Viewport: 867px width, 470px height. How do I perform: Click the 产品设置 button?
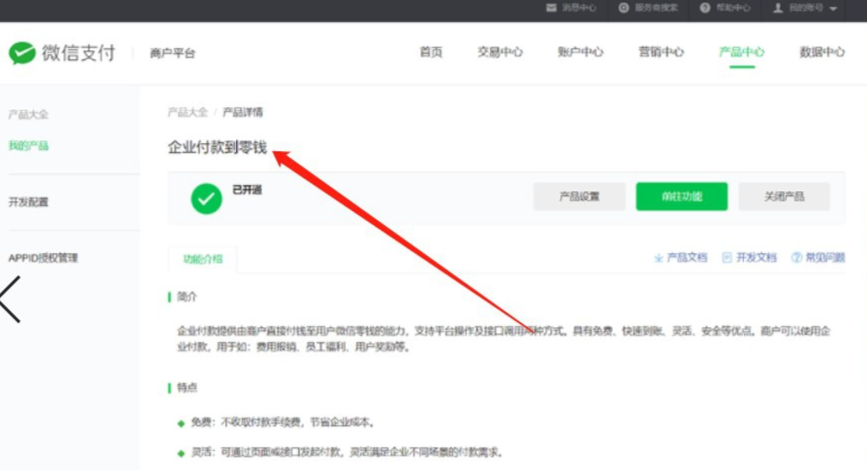579,196
